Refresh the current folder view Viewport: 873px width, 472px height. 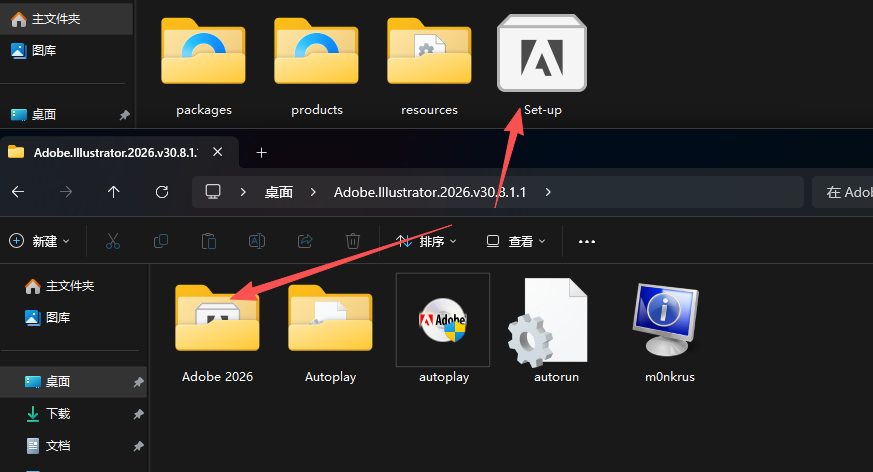click(161, 192)
